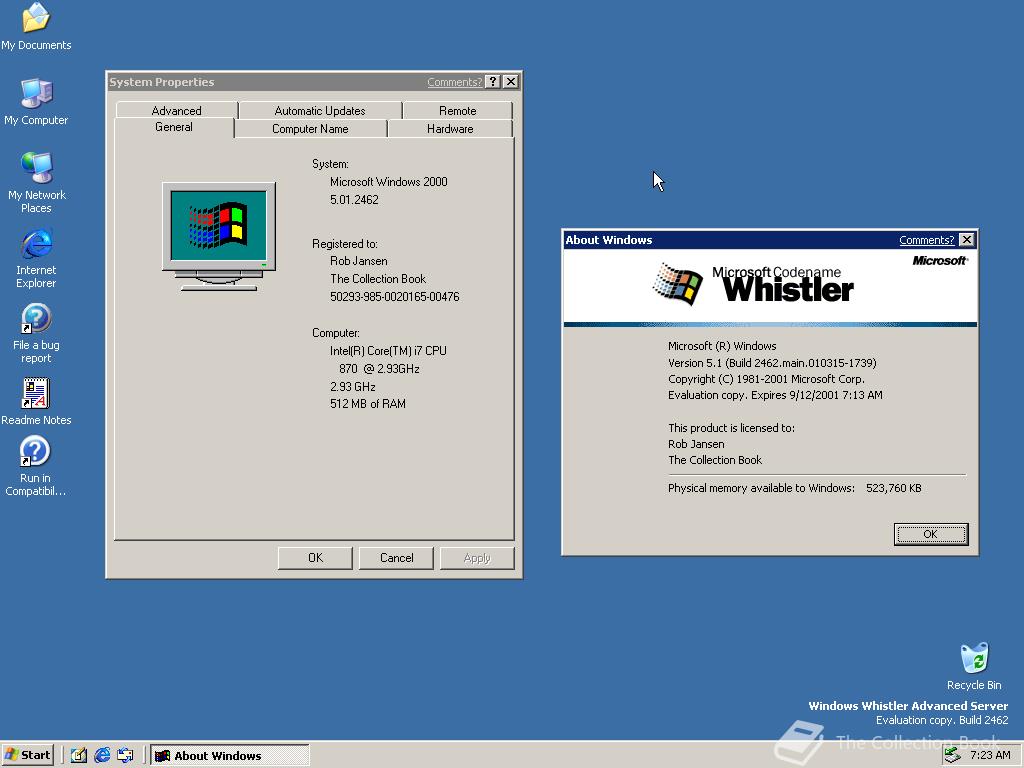Screen dimensions: 1024x768
Task: Click the product ID 50293-985-0020165-00476
Action: pyautogui.click(x=394, y=296)
